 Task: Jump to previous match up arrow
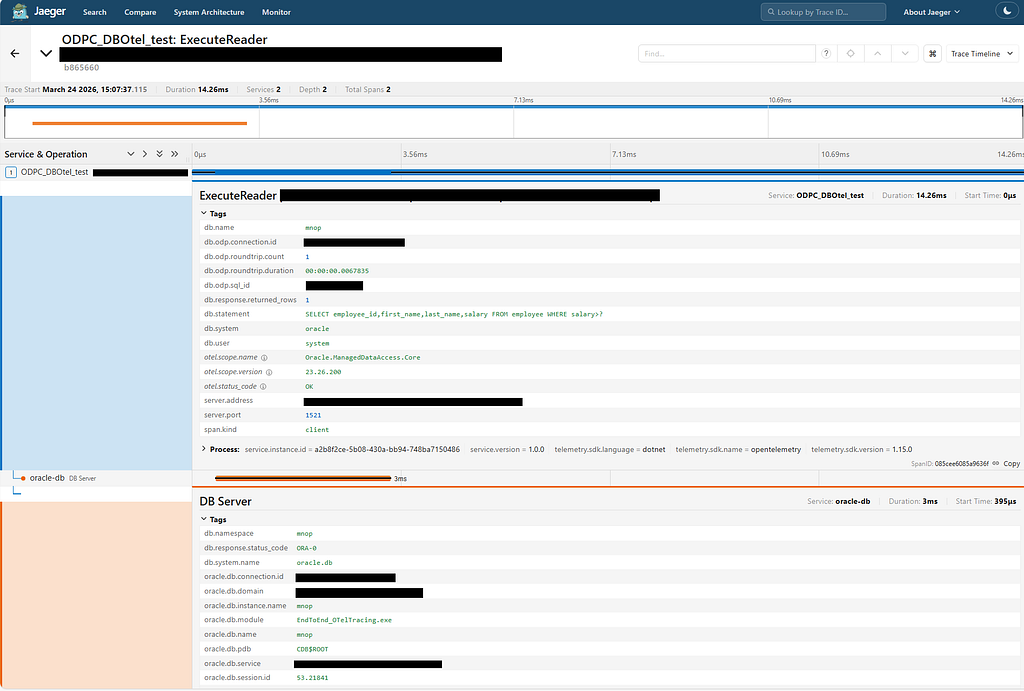click(x=878, y=54)
